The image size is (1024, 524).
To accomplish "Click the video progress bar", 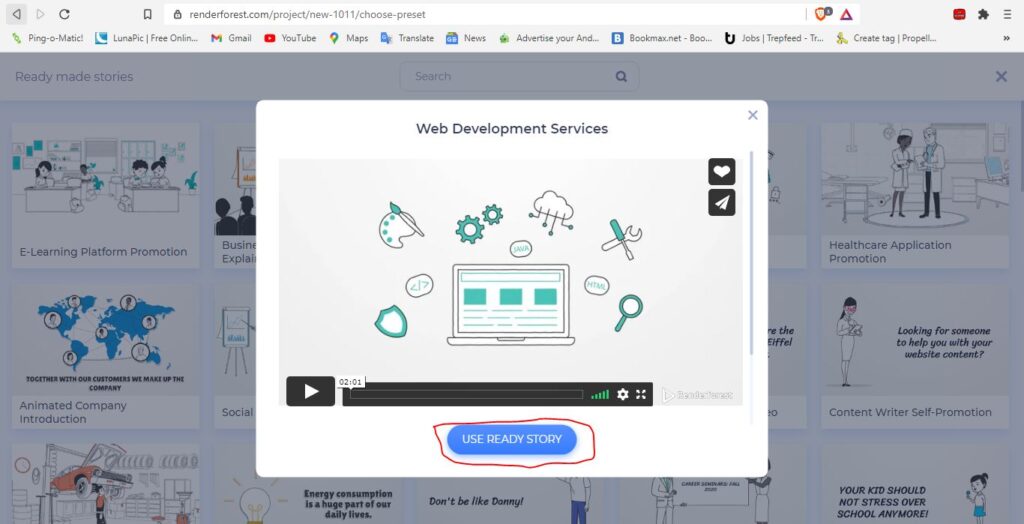I will [x=466, y=394].
